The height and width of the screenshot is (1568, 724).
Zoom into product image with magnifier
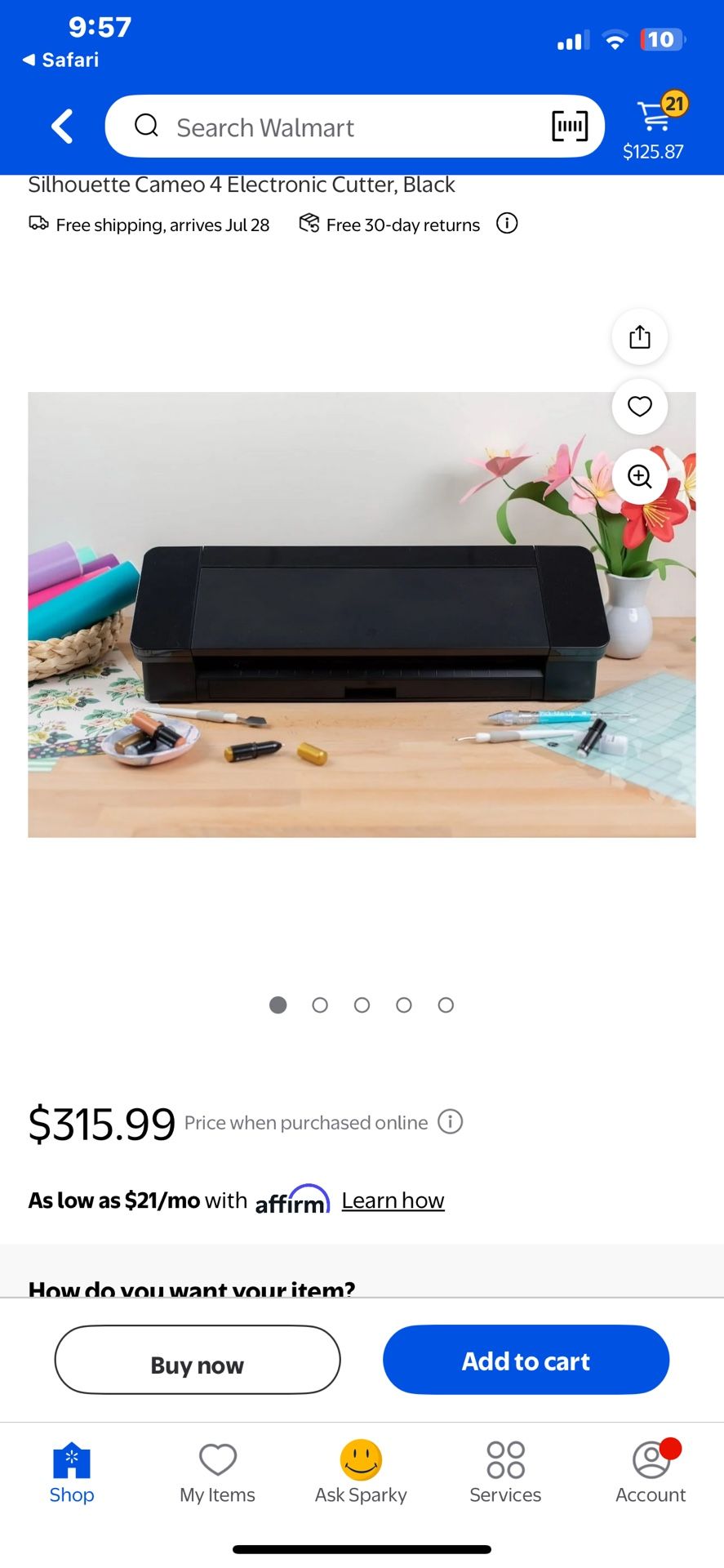[x=640, y=476]
